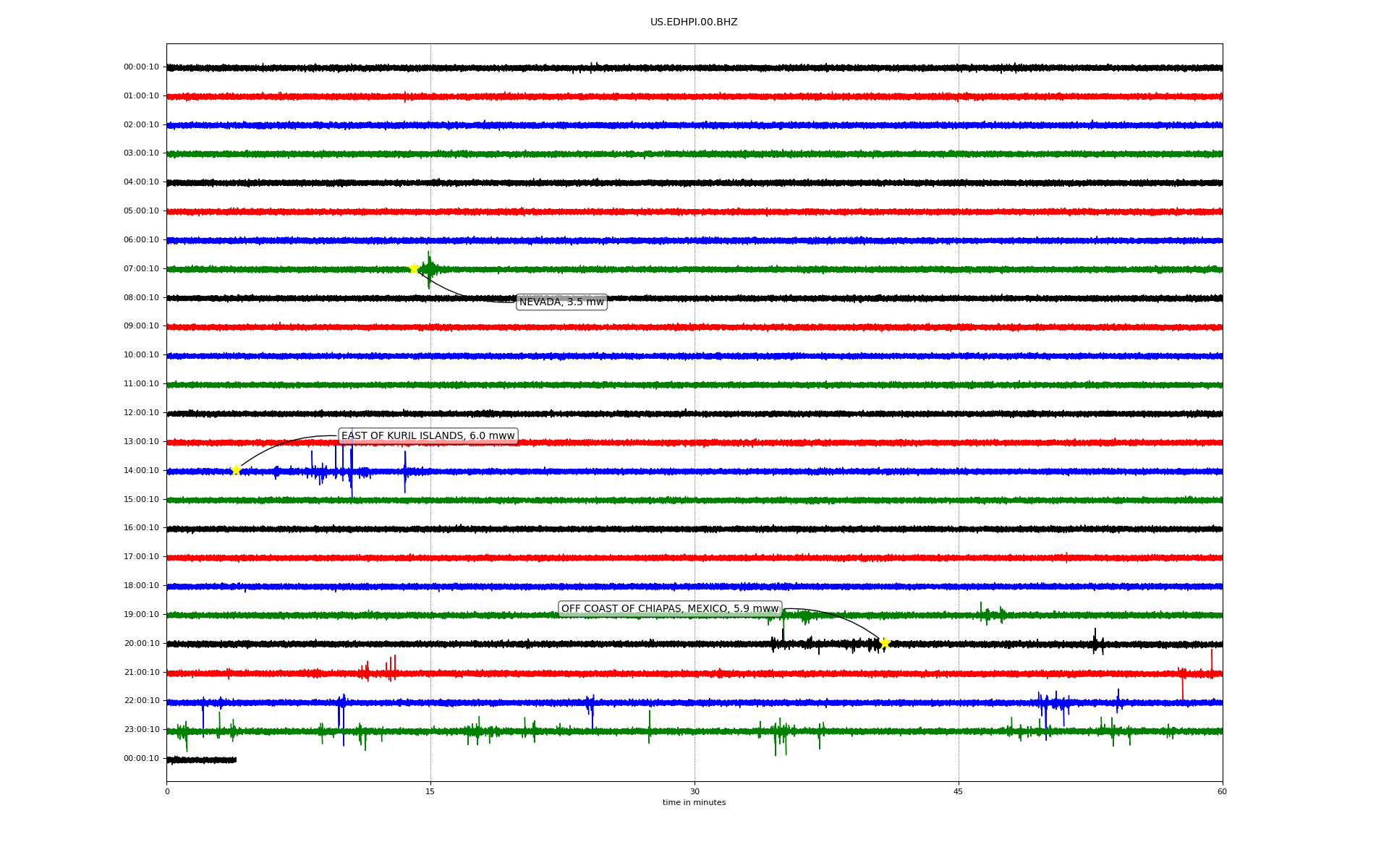
Task: Click the 15:00:10 time label
Action: 141,499
